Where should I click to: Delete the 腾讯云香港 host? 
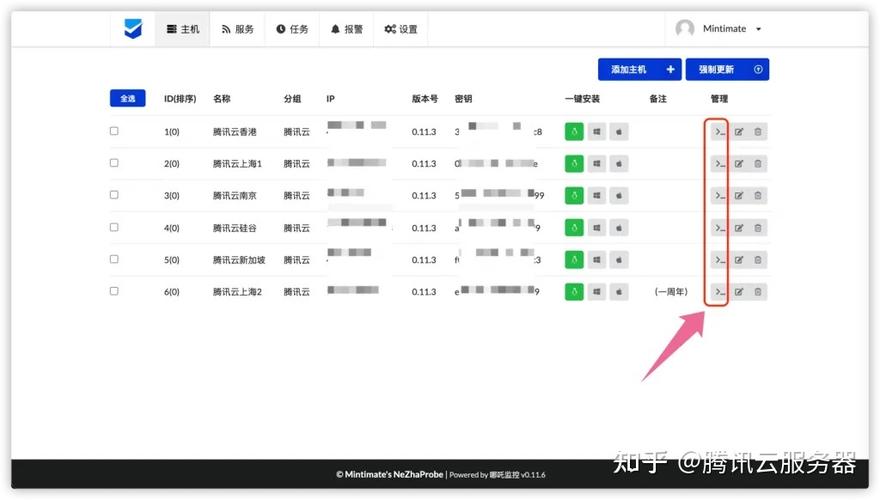(x=758, y=132)
